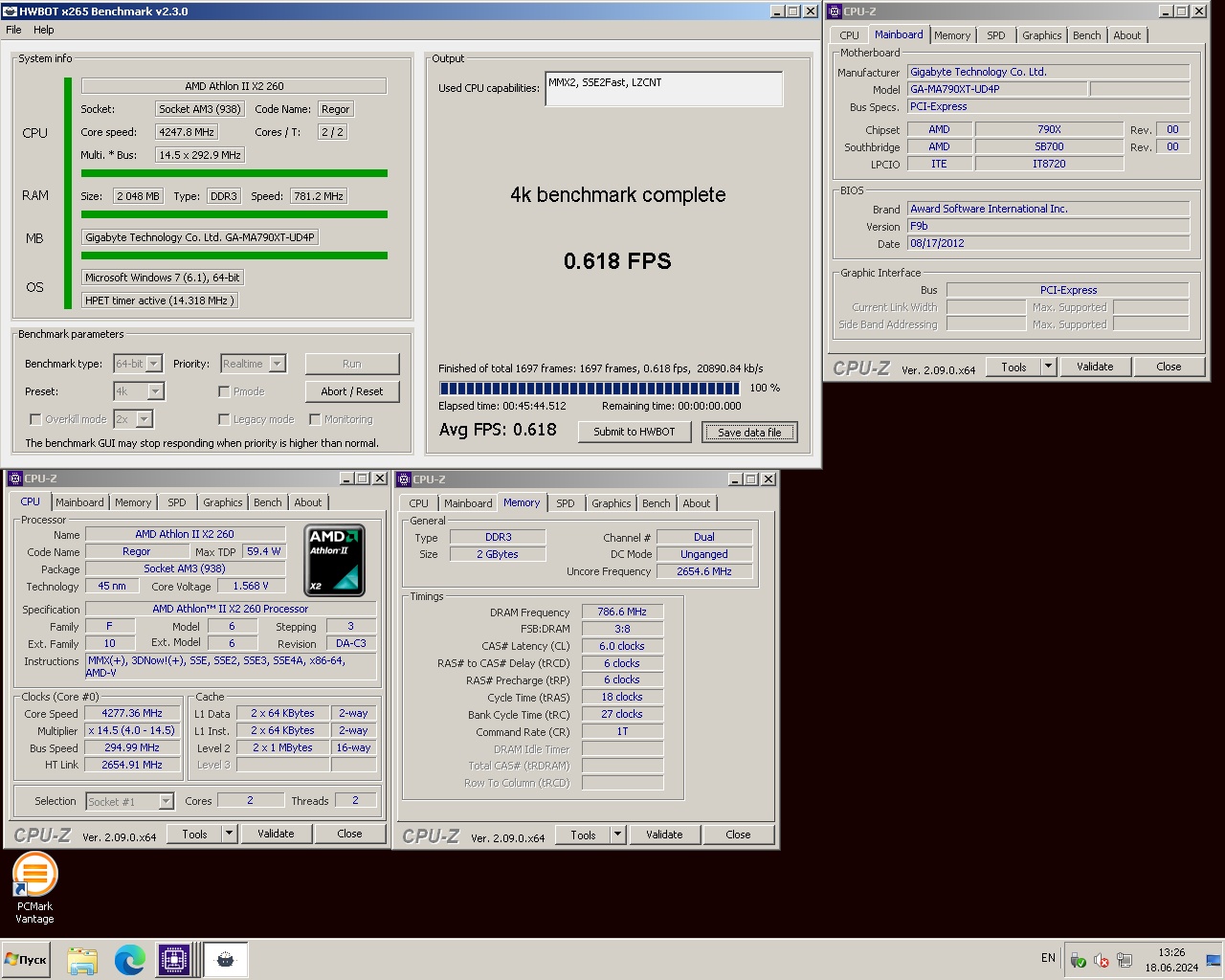Click the benchmark 100% progress bar
Viewport: 1225px width, 980px height.
click(x=590, y=388)
